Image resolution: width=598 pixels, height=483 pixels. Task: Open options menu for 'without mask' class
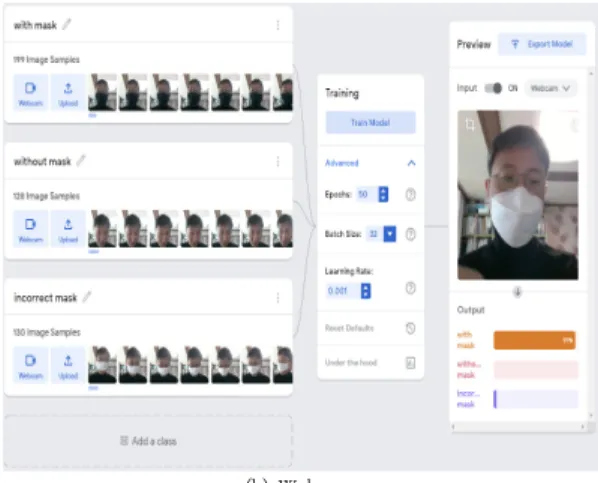coord(278,162)
